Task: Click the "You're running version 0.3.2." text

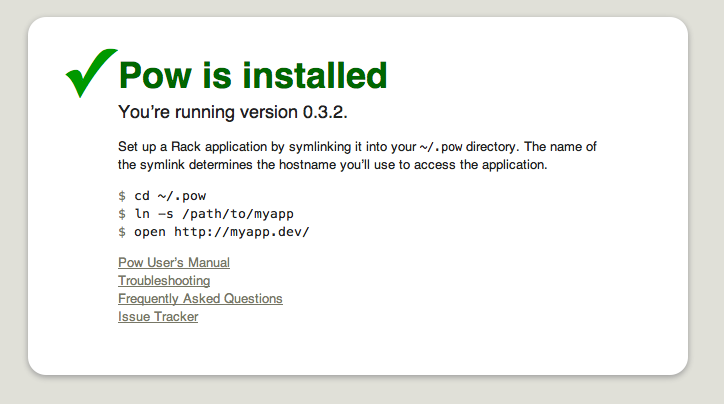Action: tap(232, 112)
